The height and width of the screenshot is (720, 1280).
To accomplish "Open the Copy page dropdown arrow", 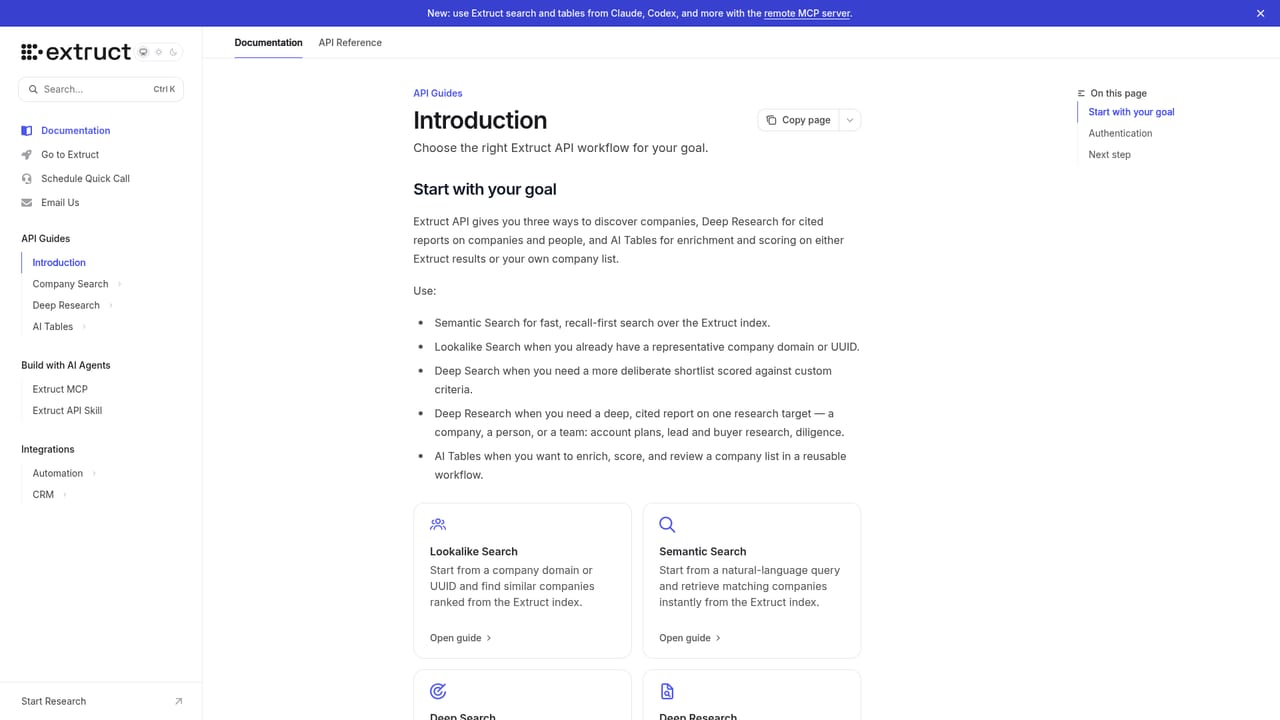I will pyautogui.click(x=850, y=120).
